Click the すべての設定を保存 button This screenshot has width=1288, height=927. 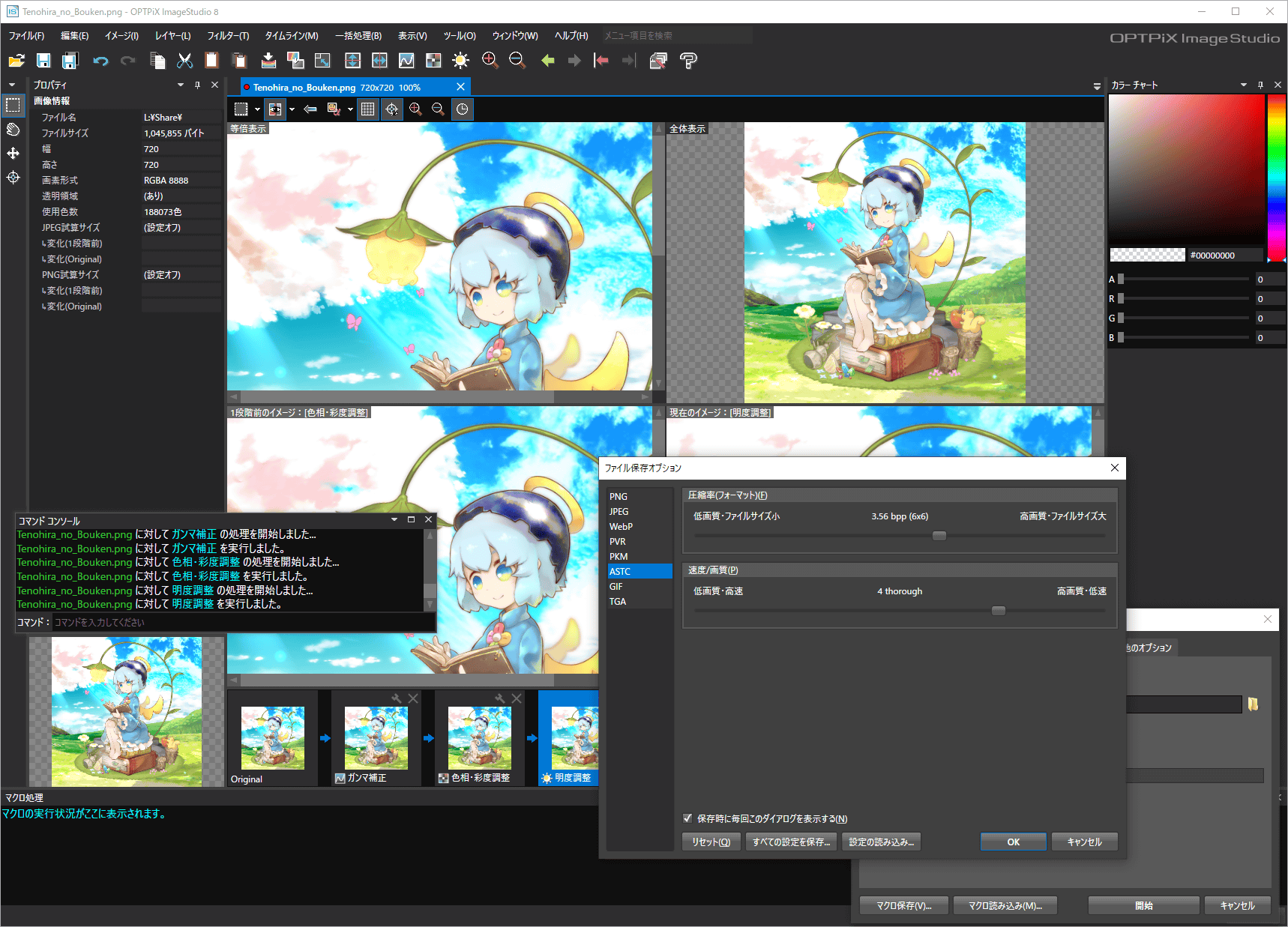791,842
